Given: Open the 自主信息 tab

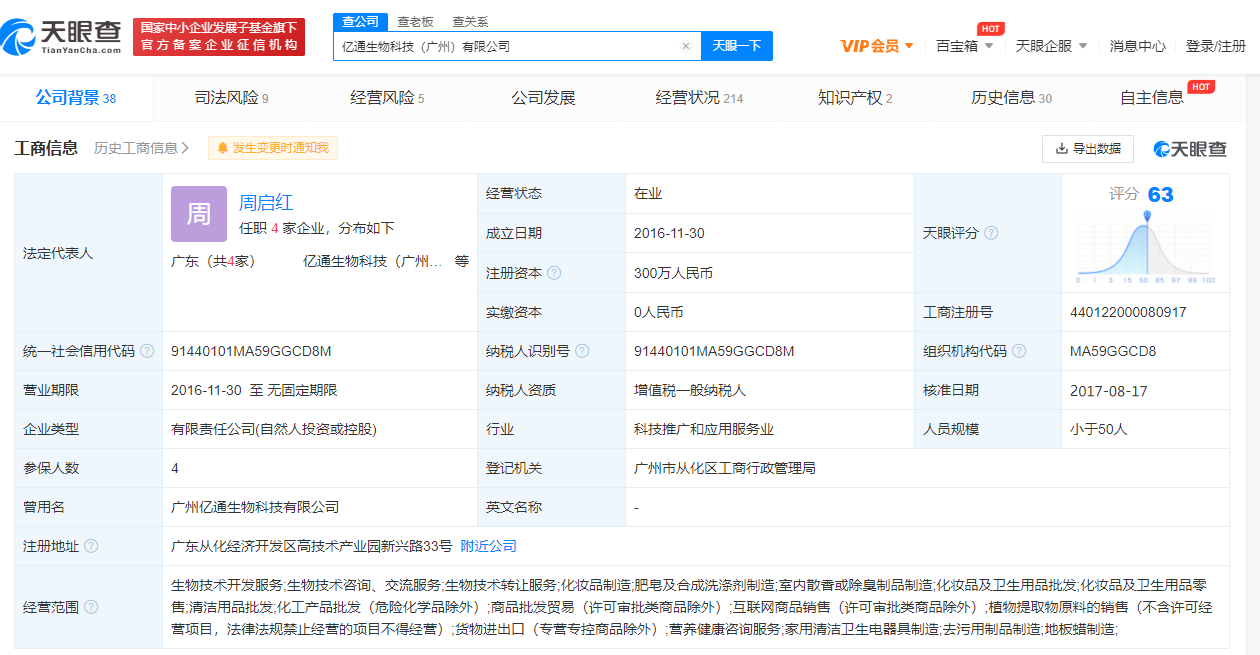Looking at the screenshot, I should coord(1152,98).
